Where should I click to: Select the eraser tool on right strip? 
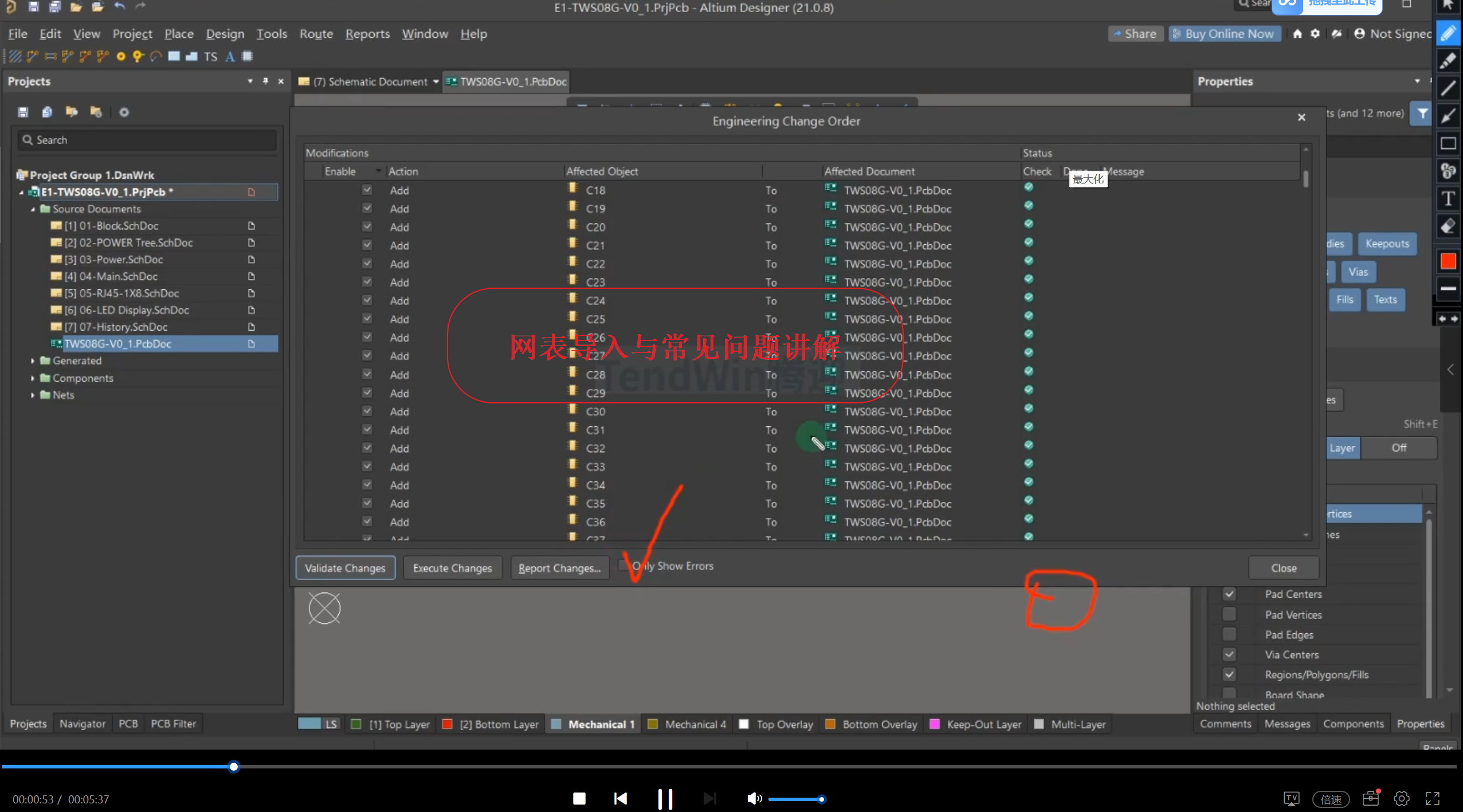point(1448,226)
